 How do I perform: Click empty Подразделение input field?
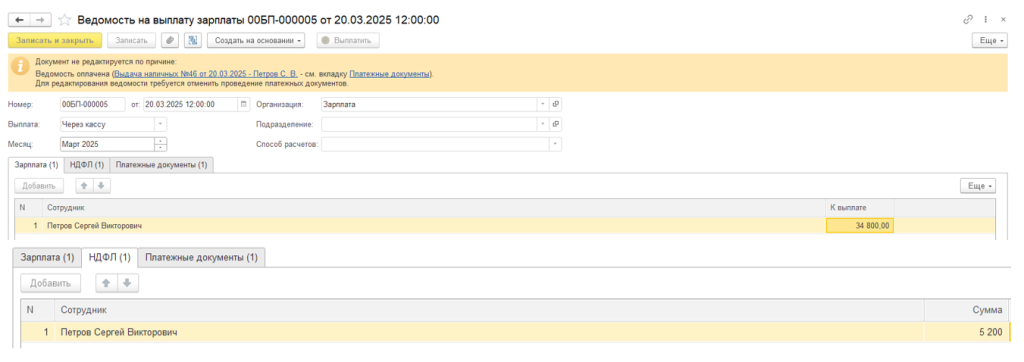pyautogui.click(x=429, y=124)
